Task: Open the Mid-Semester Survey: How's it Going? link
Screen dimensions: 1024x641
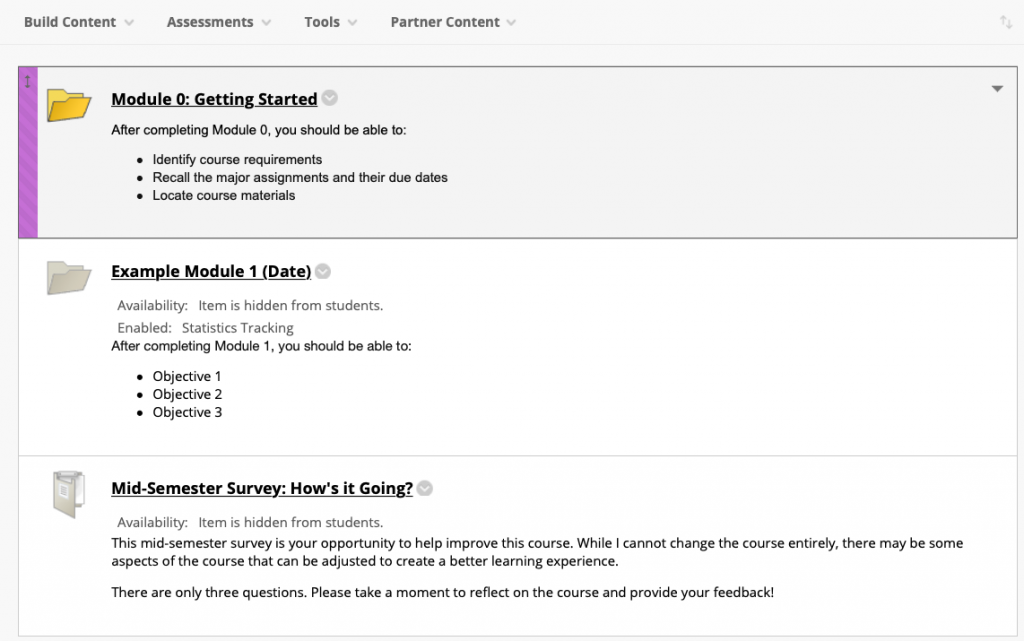Action: coord(262,488)
